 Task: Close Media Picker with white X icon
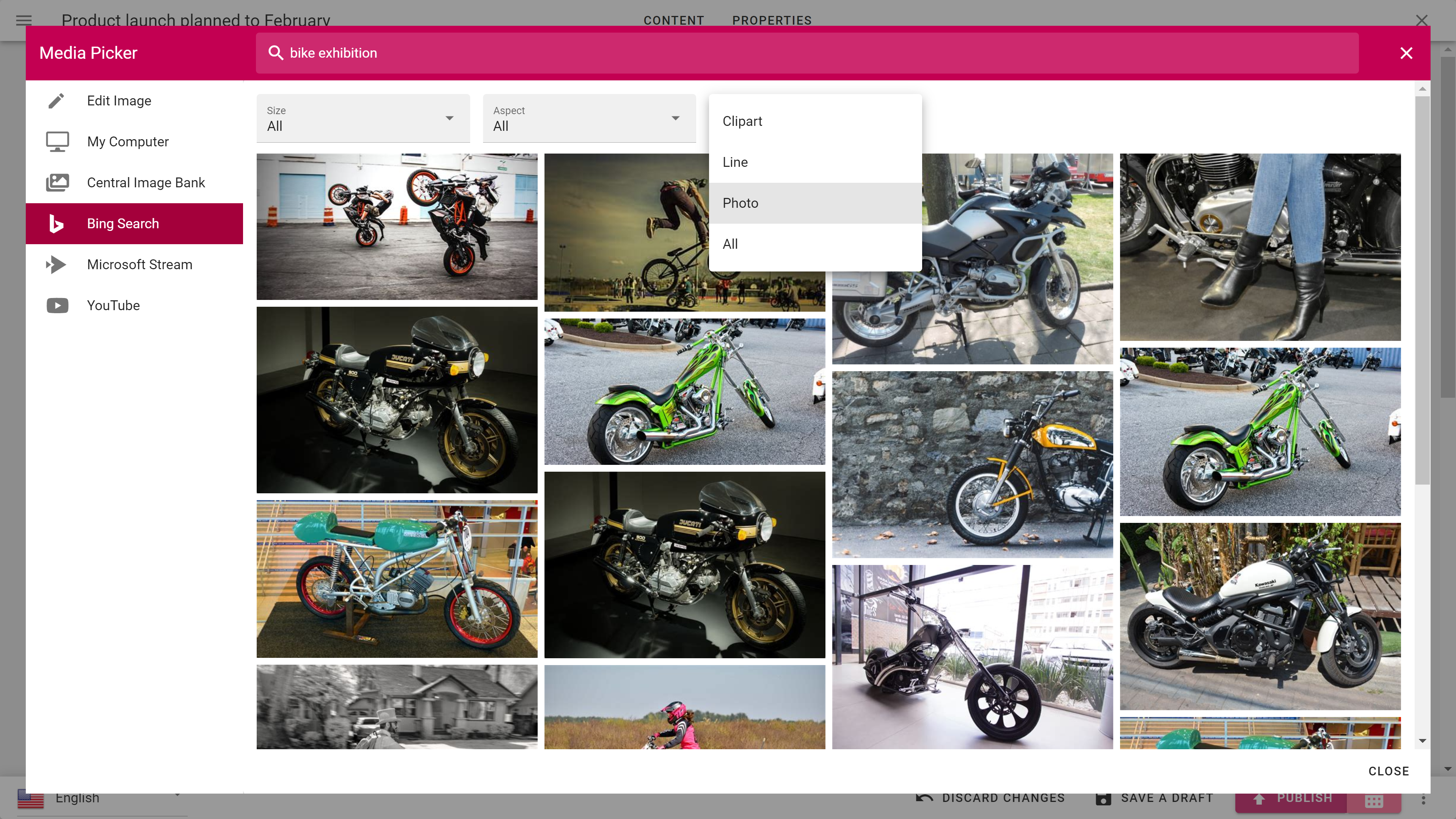pyautogui.click(x=1406, y=53)
